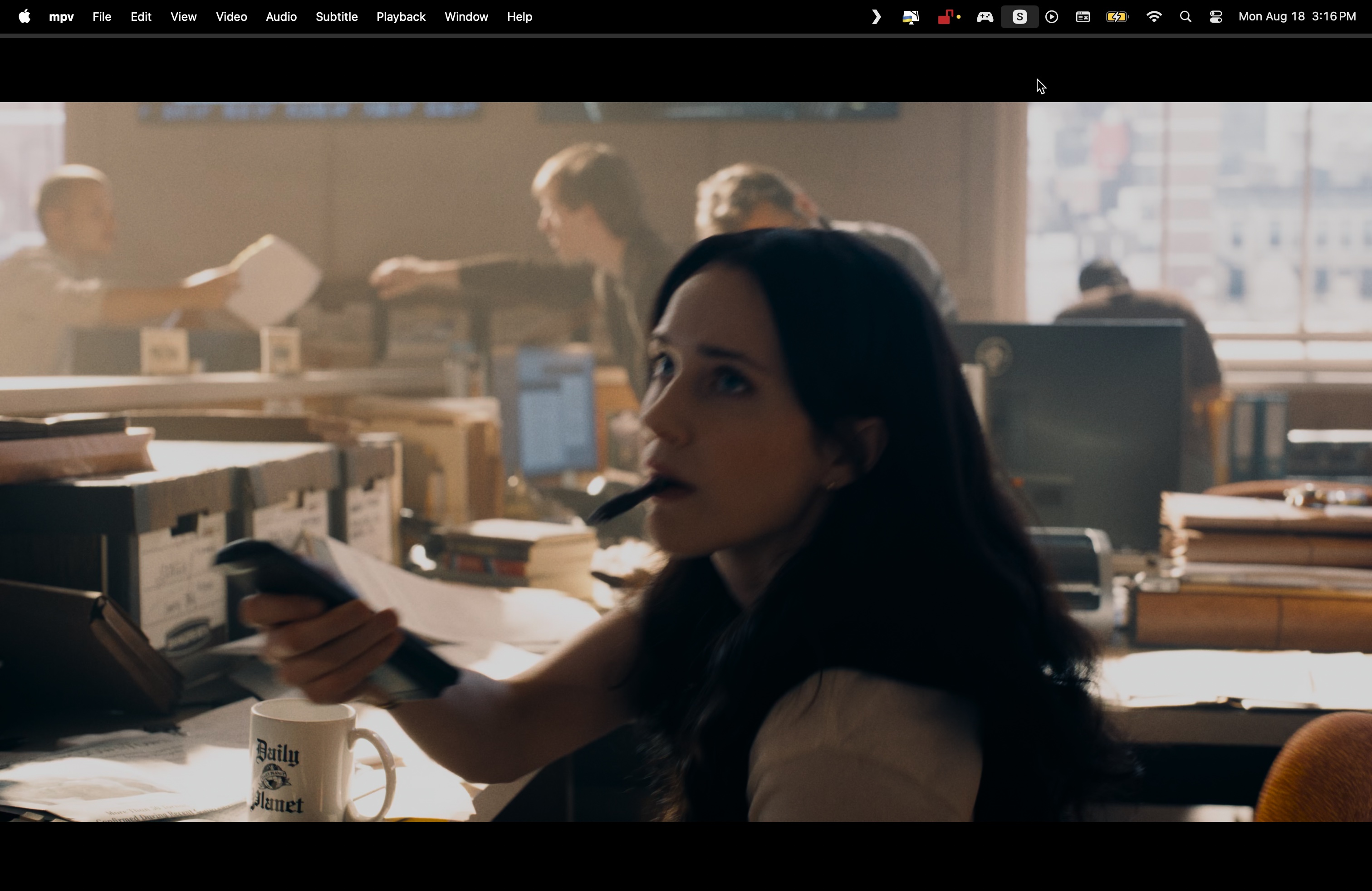Open the Audio menu

click(281, 17)
